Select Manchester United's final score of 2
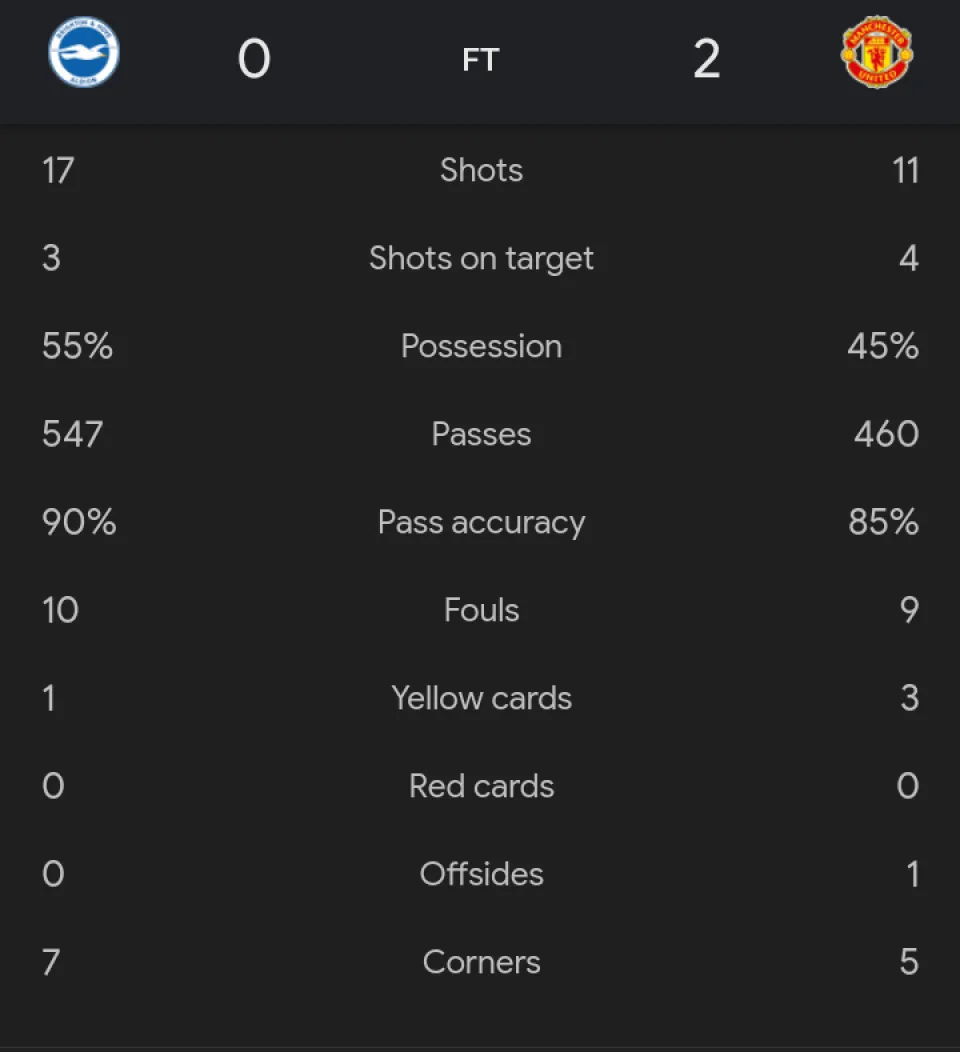This screenshot has width=960, height=1052. 706,60
